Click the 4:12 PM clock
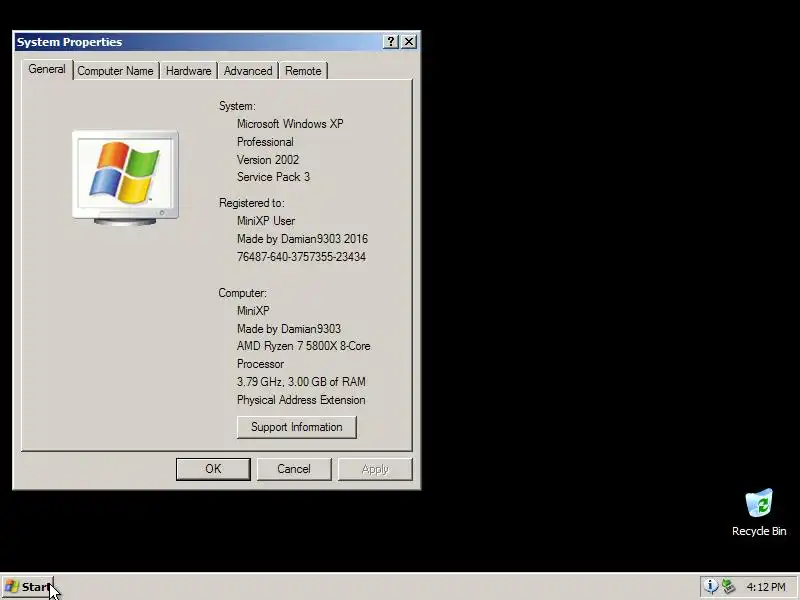800x600 pixels. (766, 587)
